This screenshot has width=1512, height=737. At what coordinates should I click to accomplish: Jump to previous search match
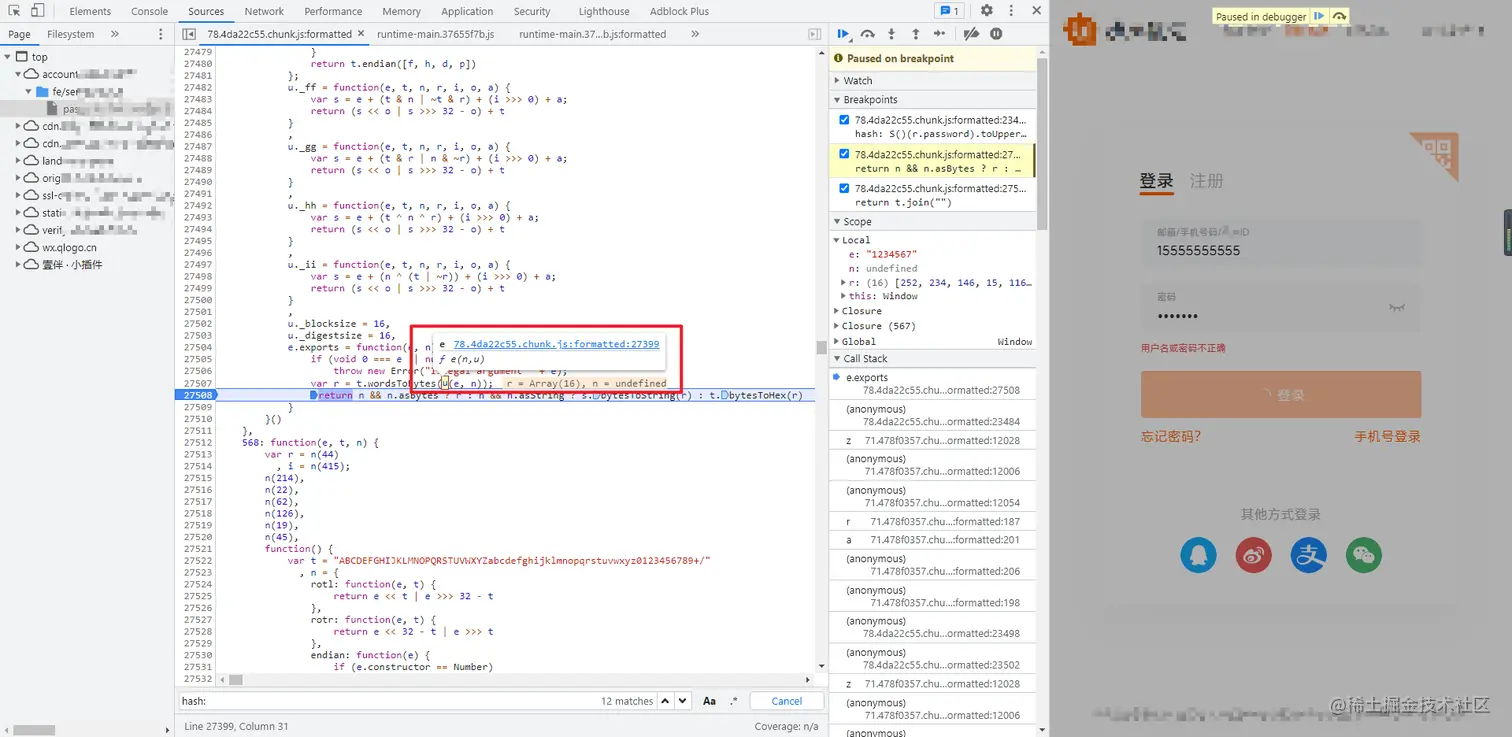(x=666, y=701)
